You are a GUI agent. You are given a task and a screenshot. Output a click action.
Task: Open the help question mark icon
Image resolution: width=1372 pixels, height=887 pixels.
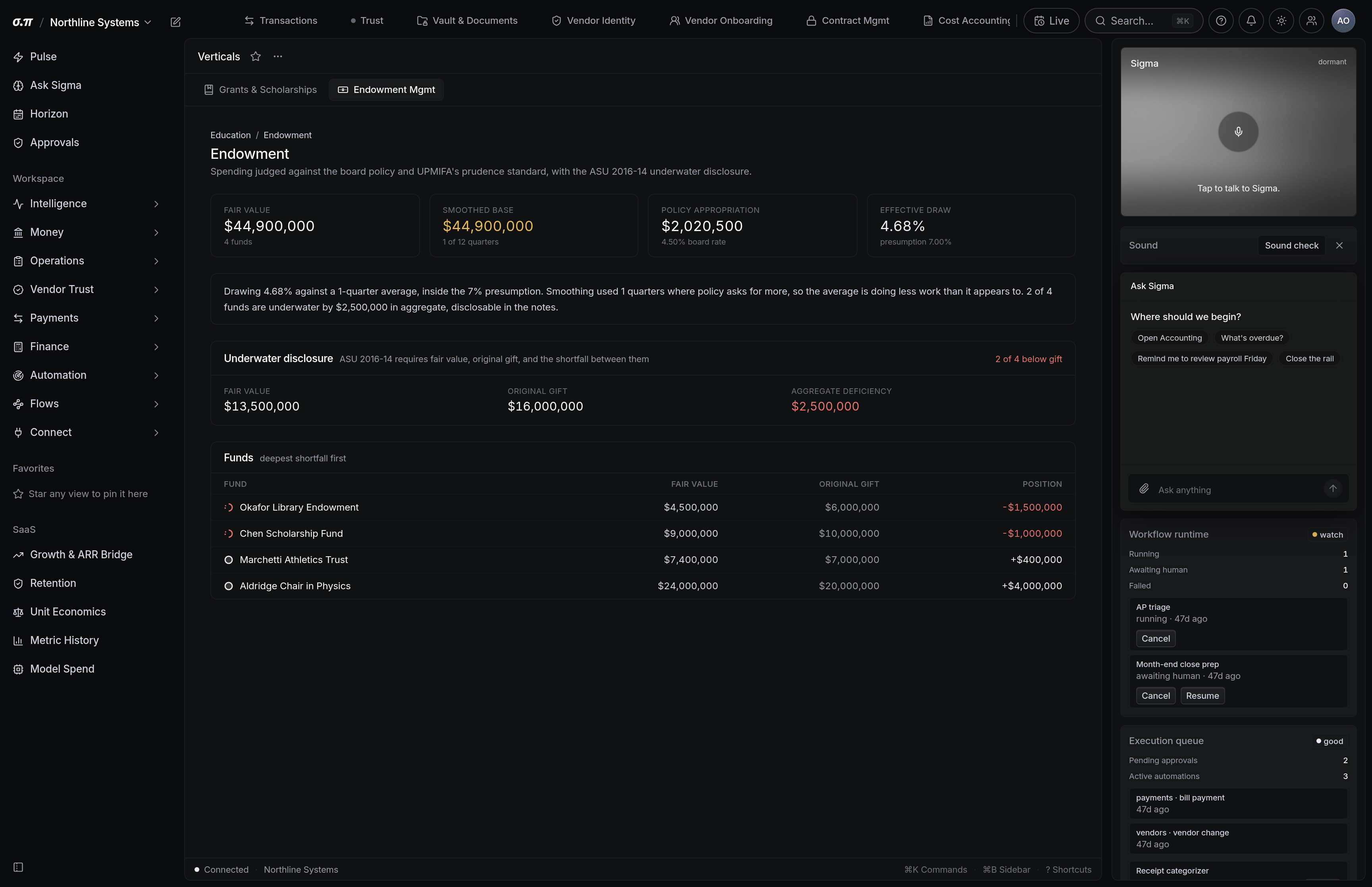[x=1221, y=21]
